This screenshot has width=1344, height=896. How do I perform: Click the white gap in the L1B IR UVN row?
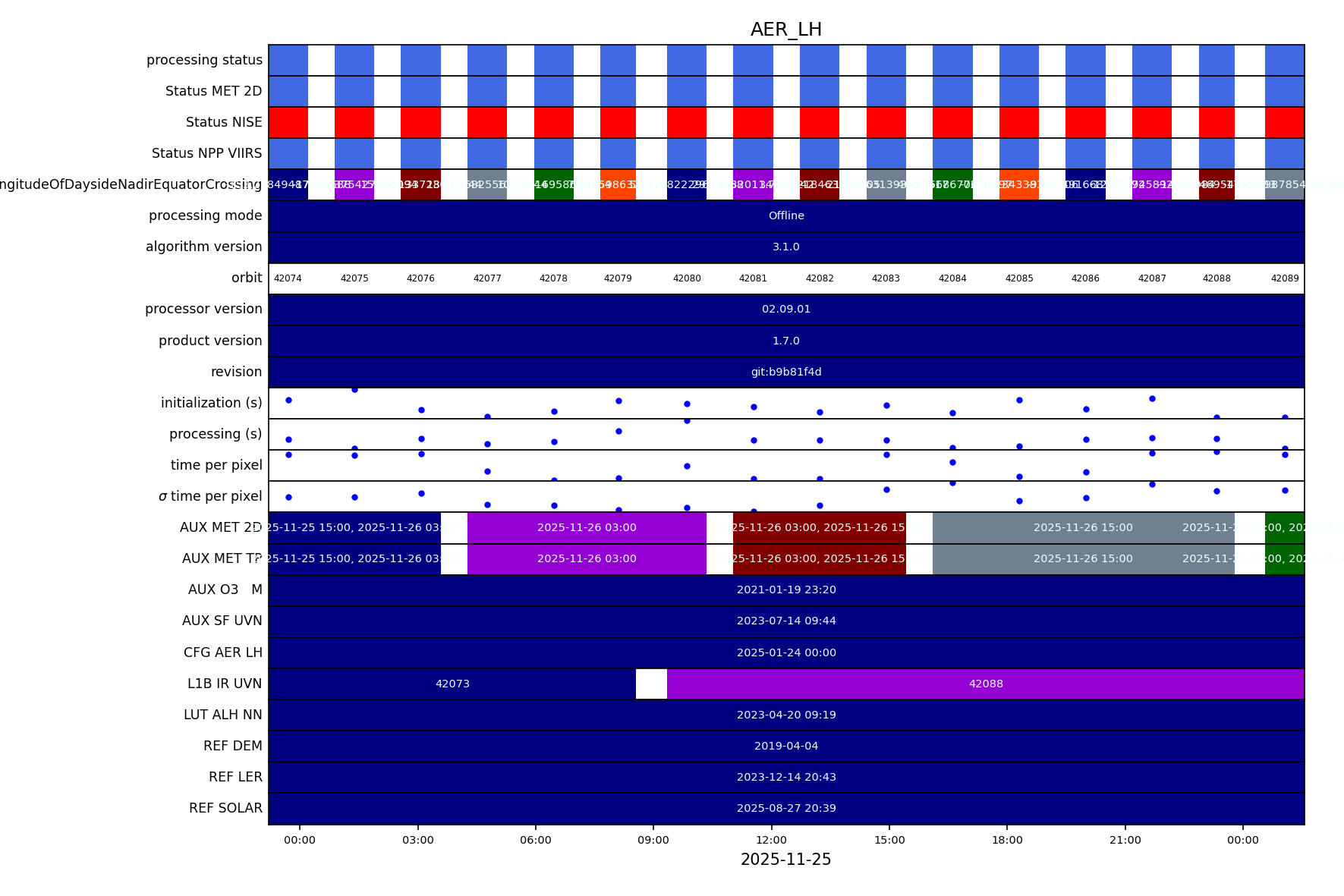pyautogui.click(x=651, y=684)
